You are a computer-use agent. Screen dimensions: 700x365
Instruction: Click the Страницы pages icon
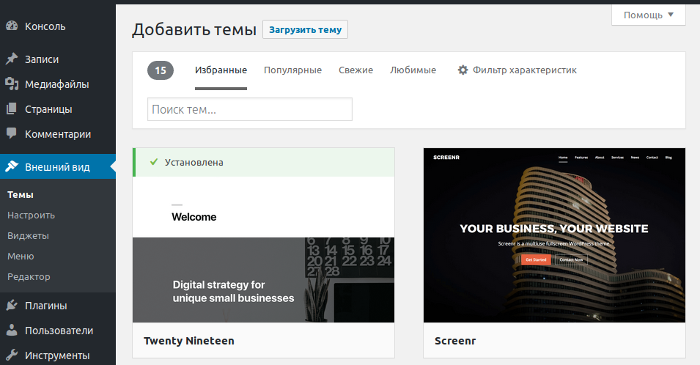point(12,109)
